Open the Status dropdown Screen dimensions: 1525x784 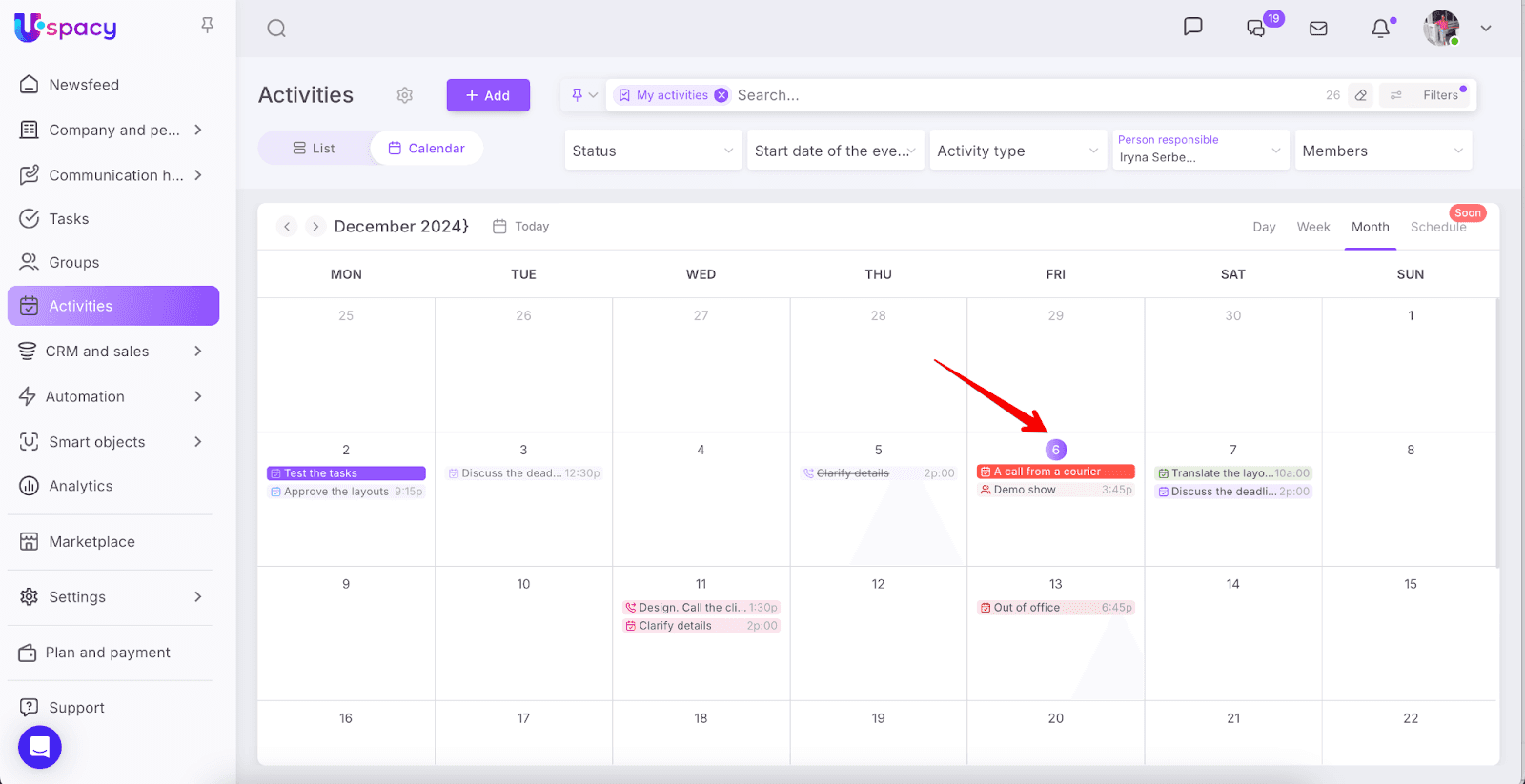[x=653, y=151]
